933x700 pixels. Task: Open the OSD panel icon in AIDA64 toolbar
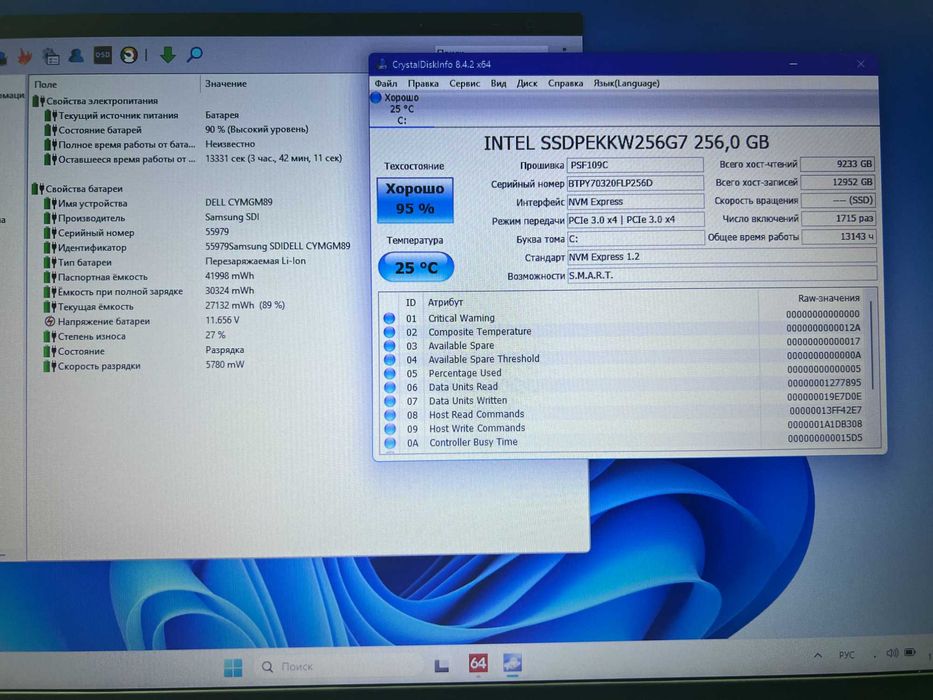102,55
